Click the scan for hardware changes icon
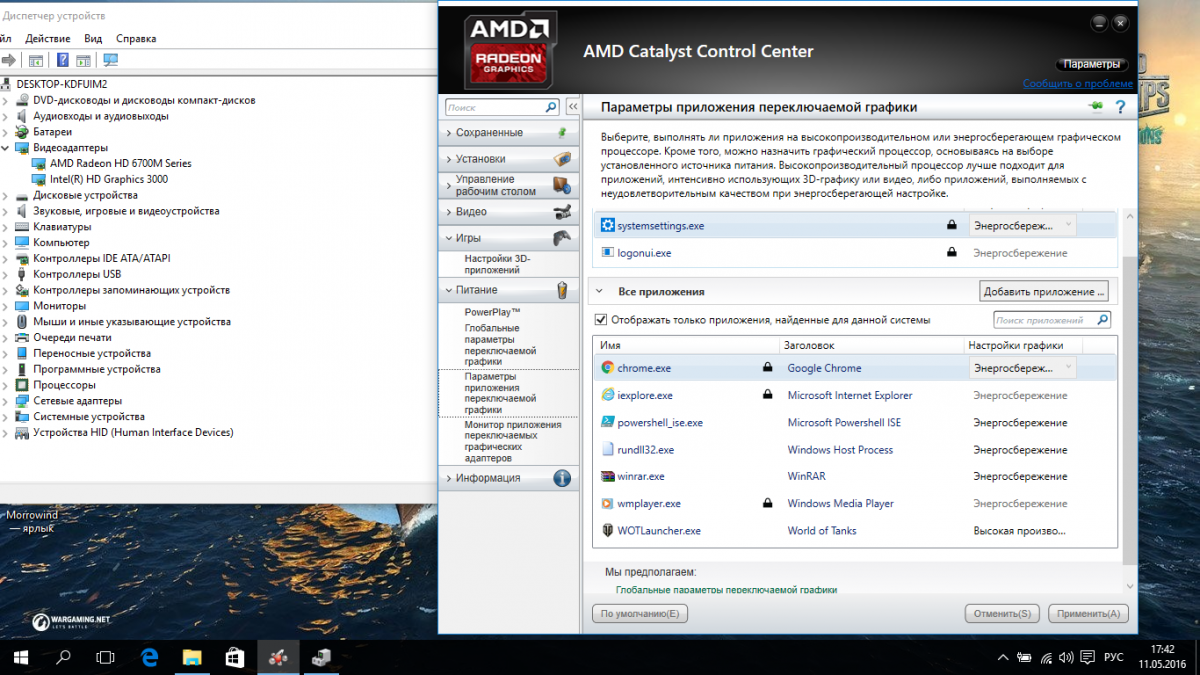1200x675 pixels. coord(110,60)
